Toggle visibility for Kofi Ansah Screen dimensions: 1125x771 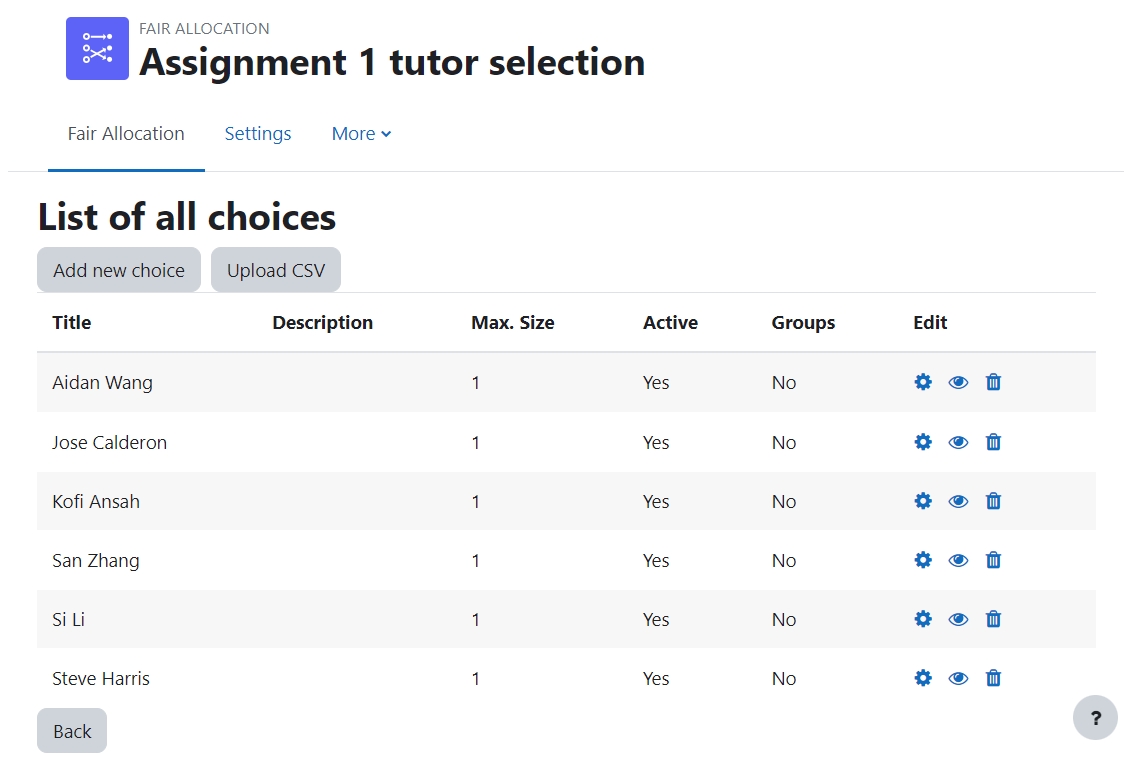[x=957, y=500]
